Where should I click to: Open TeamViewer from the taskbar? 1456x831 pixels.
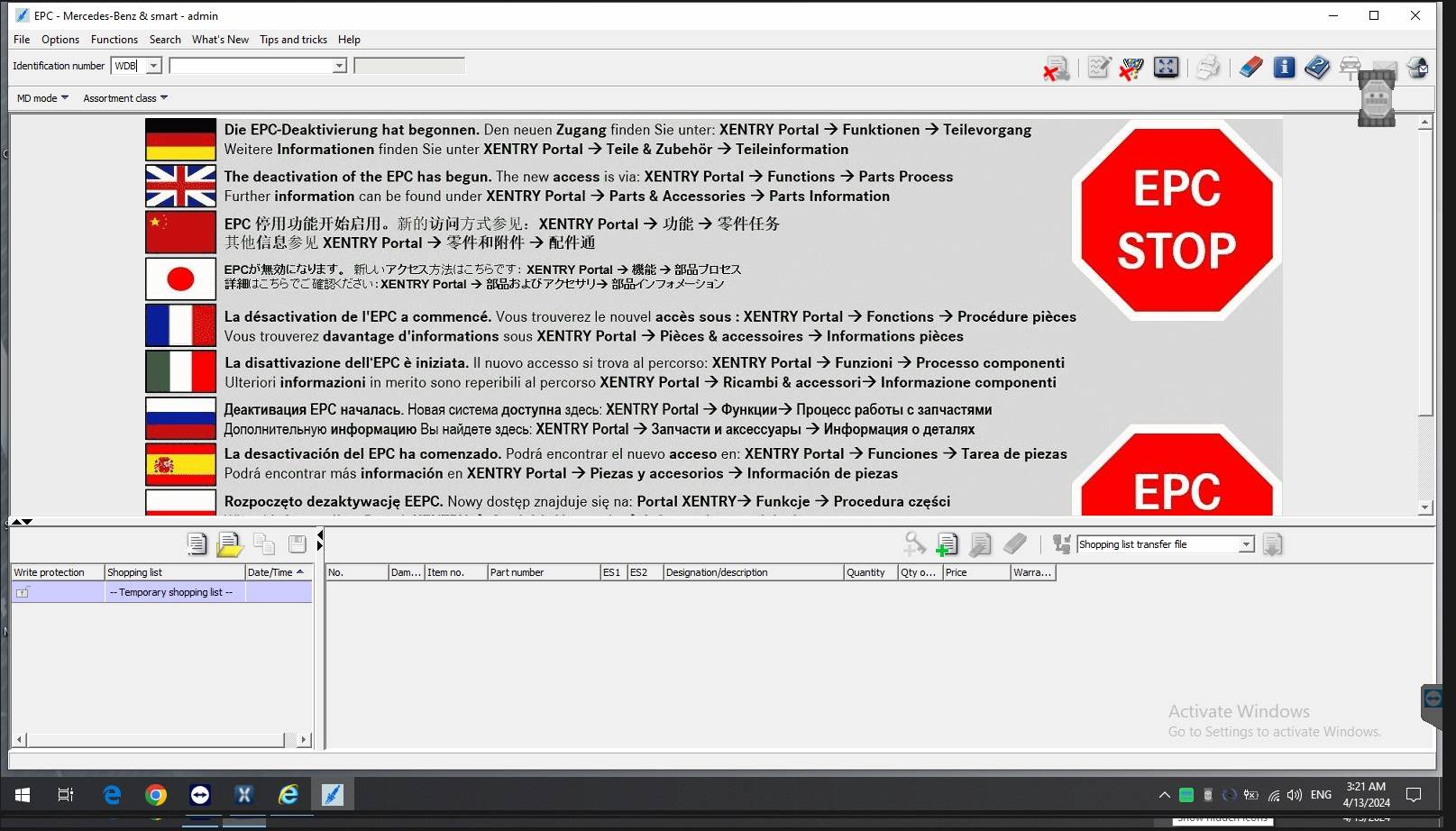pyautogui.click(x=200, y=794)
